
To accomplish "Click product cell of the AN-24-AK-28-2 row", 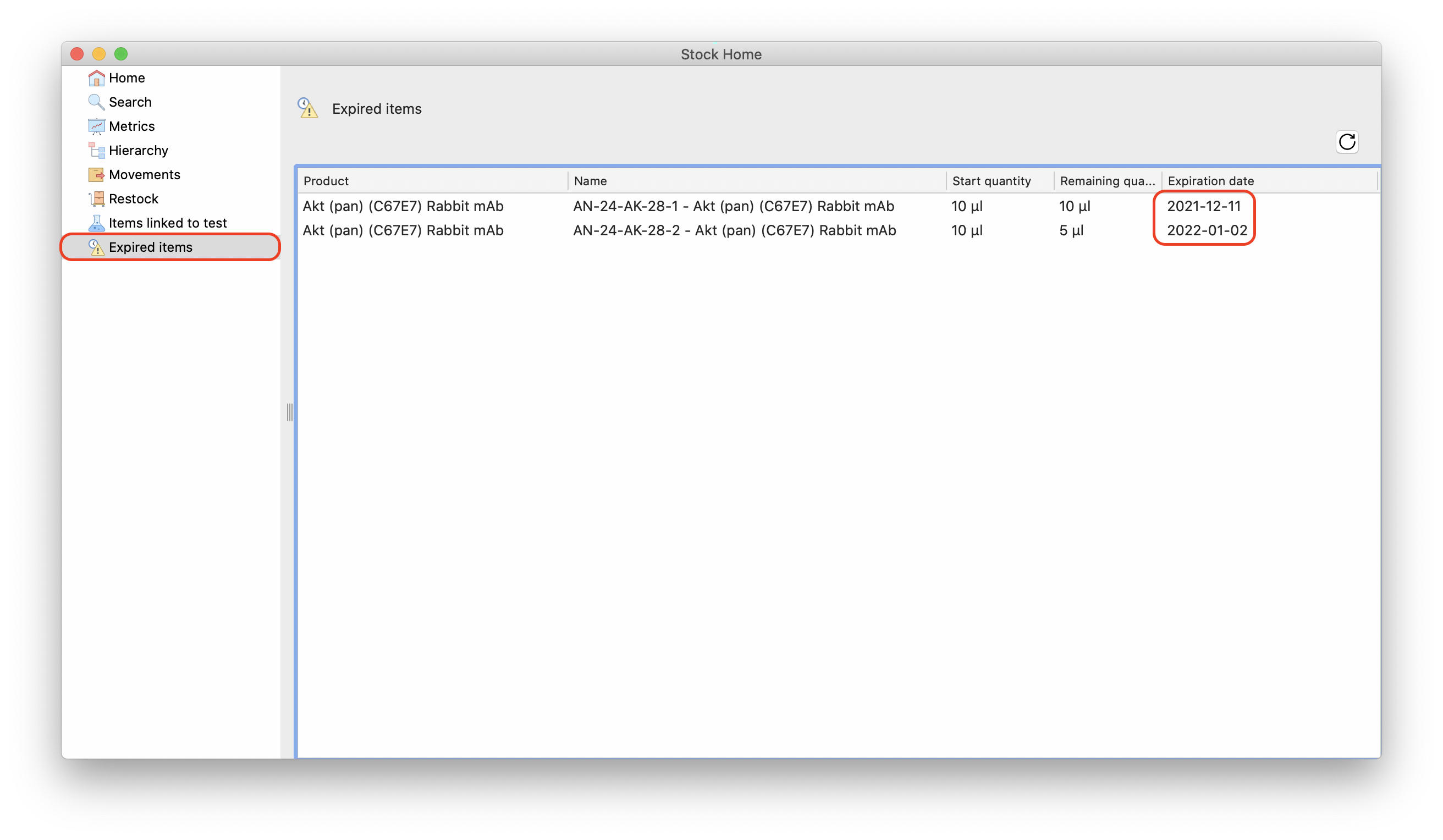I will point(403,230).
